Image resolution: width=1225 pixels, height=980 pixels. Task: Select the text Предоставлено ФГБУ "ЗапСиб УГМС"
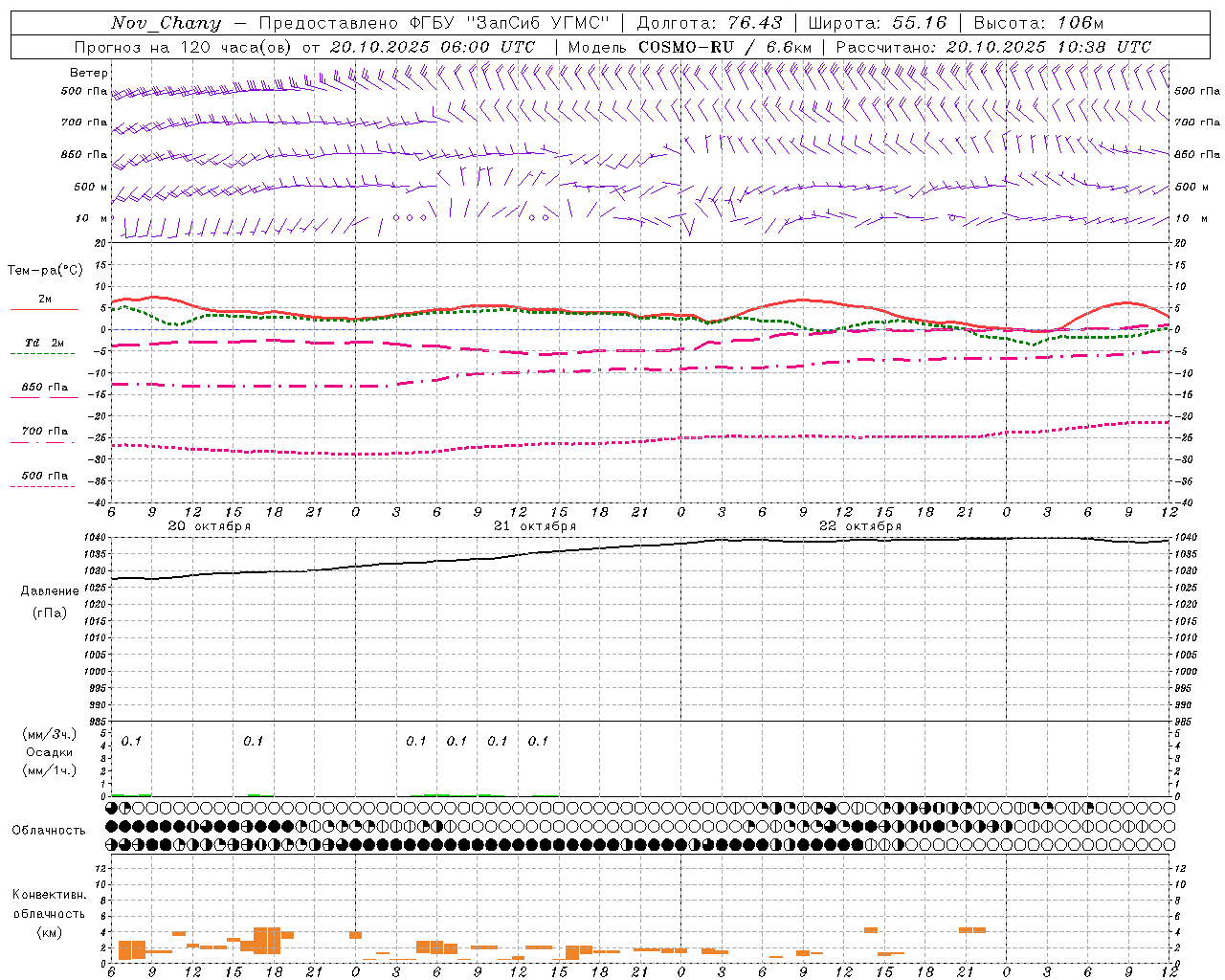[x=434, y=23]
